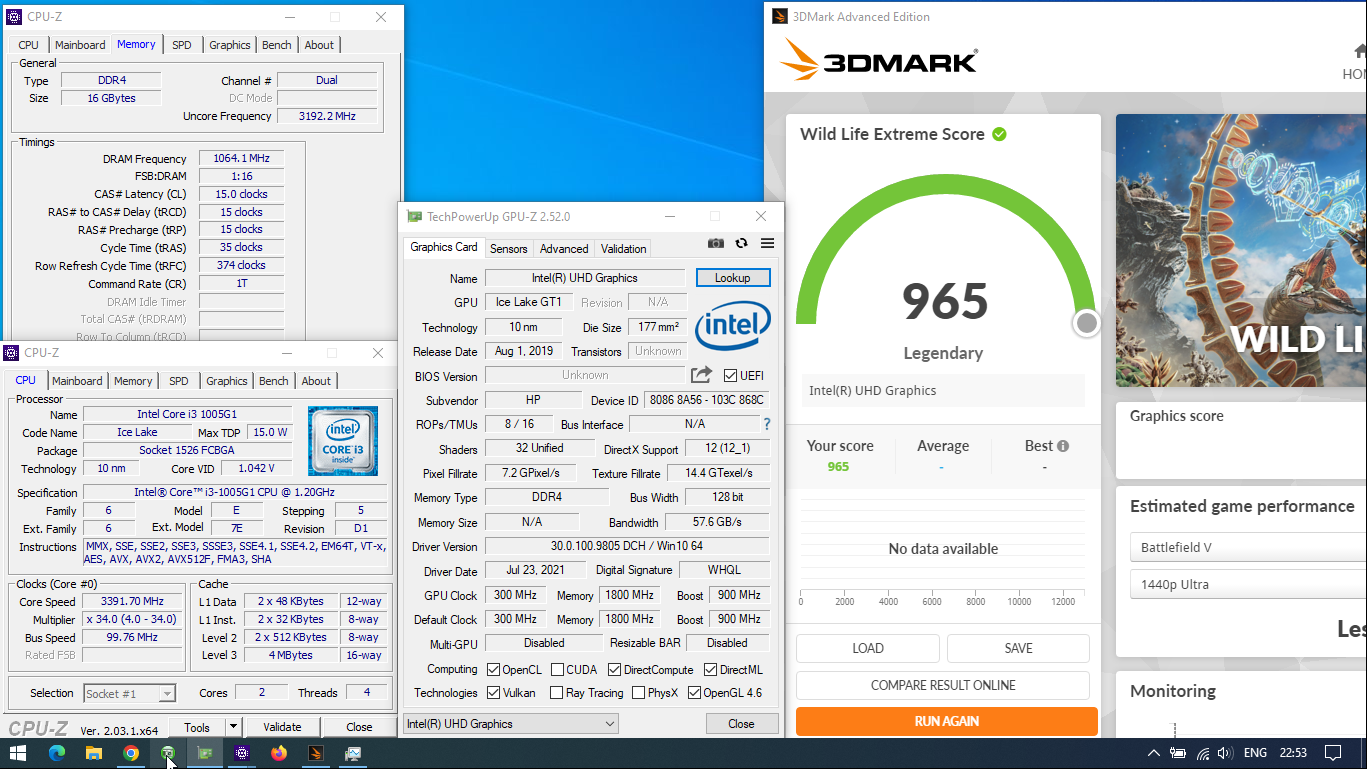Click the CPU-Z taskbar icon
Screen dimensions: 1367x769
coord(242,753)
